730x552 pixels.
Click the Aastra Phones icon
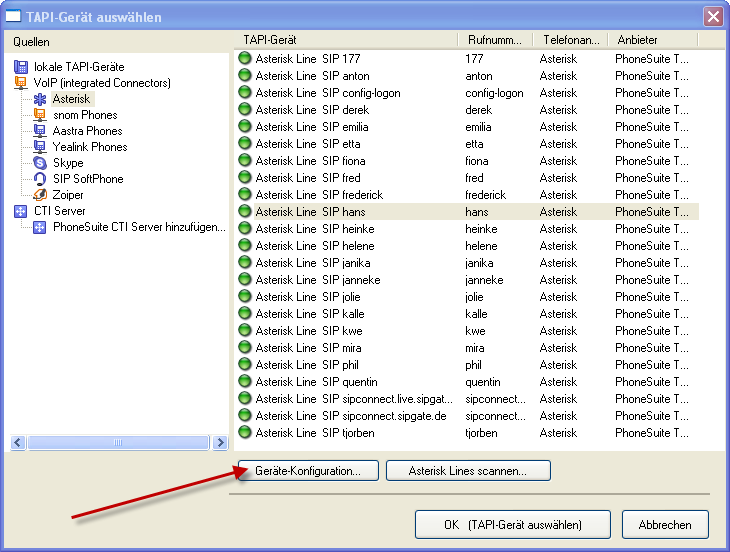(40, 131)
